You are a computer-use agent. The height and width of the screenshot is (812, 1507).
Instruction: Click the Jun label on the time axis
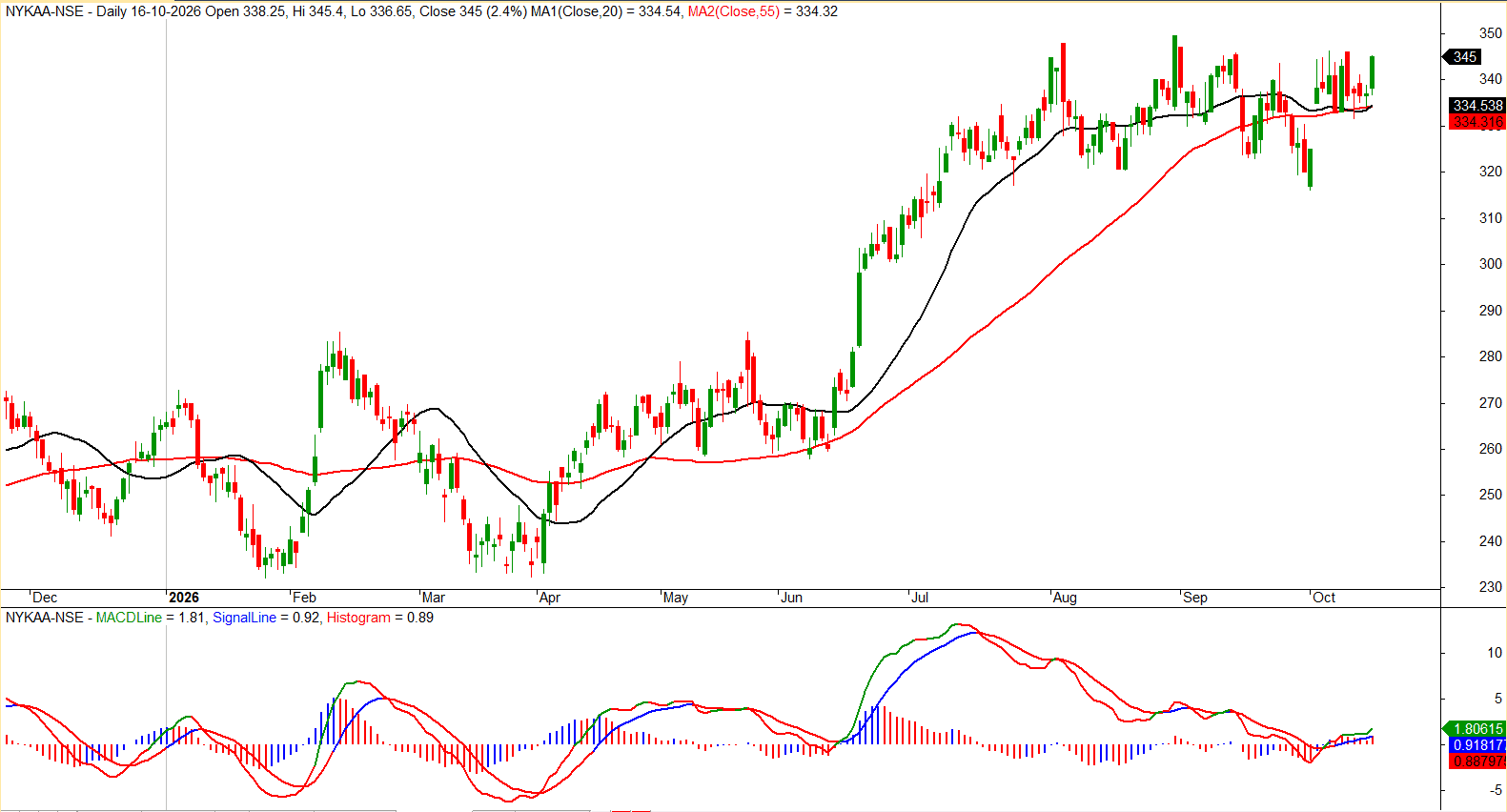[x=791, y=598]
